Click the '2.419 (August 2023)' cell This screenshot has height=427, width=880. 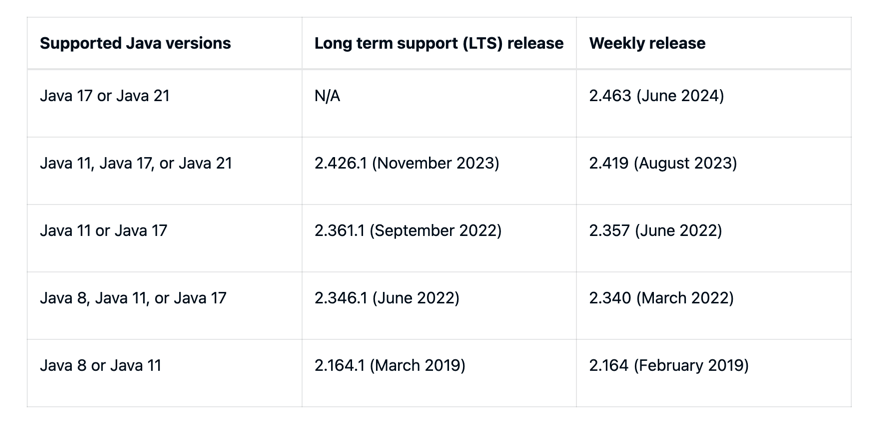(662, 163)
